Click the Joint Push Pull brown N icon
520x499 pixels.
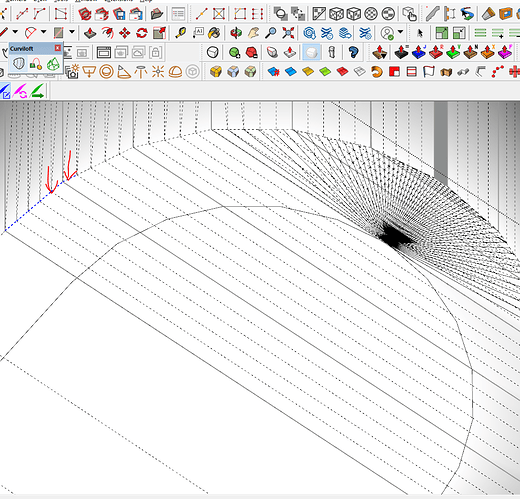point(471,52)
